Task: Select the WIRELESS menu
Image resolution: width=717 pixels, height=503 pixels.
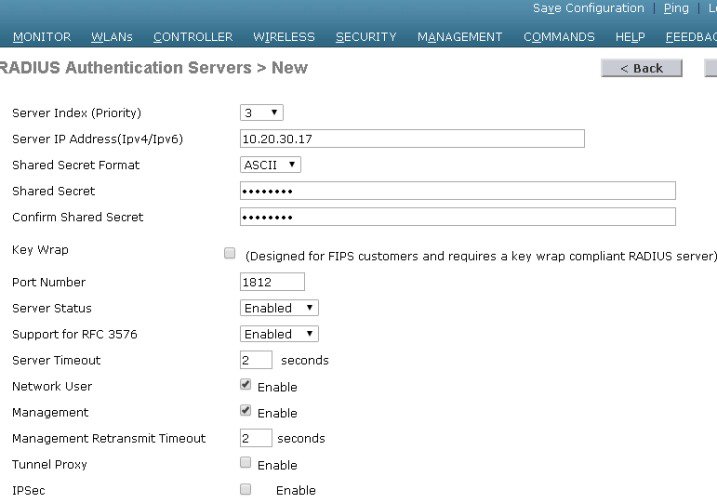Action: click(x=284, y=37)
